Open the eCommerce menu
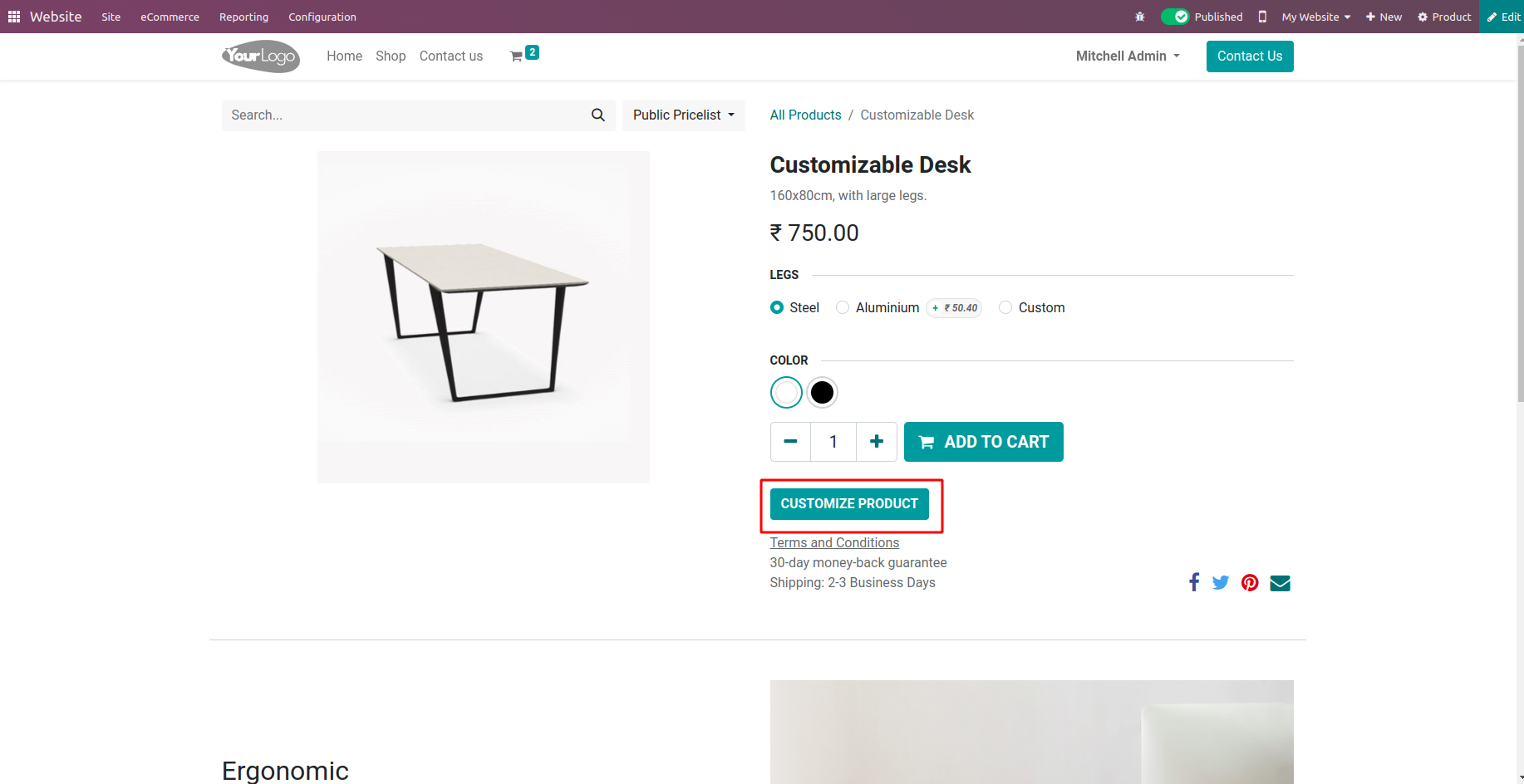1524x784 pixels. point(170,17)
